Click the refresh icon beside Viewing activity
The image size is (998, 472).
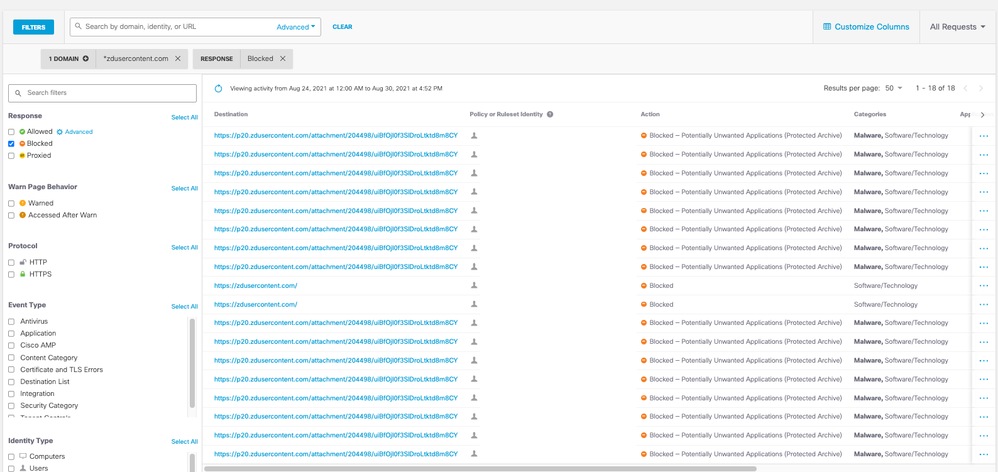tap(220, 88)
